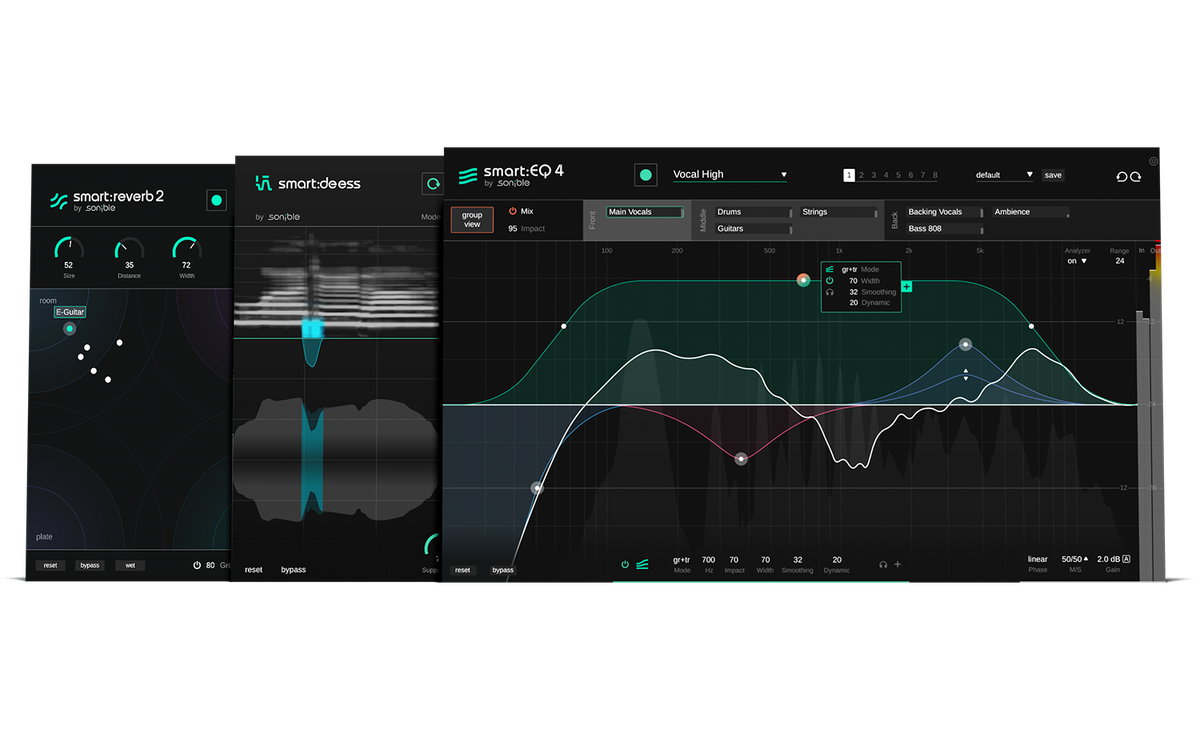
Task: Select the Guitars track in Middle
Action: tap(754, 229)
